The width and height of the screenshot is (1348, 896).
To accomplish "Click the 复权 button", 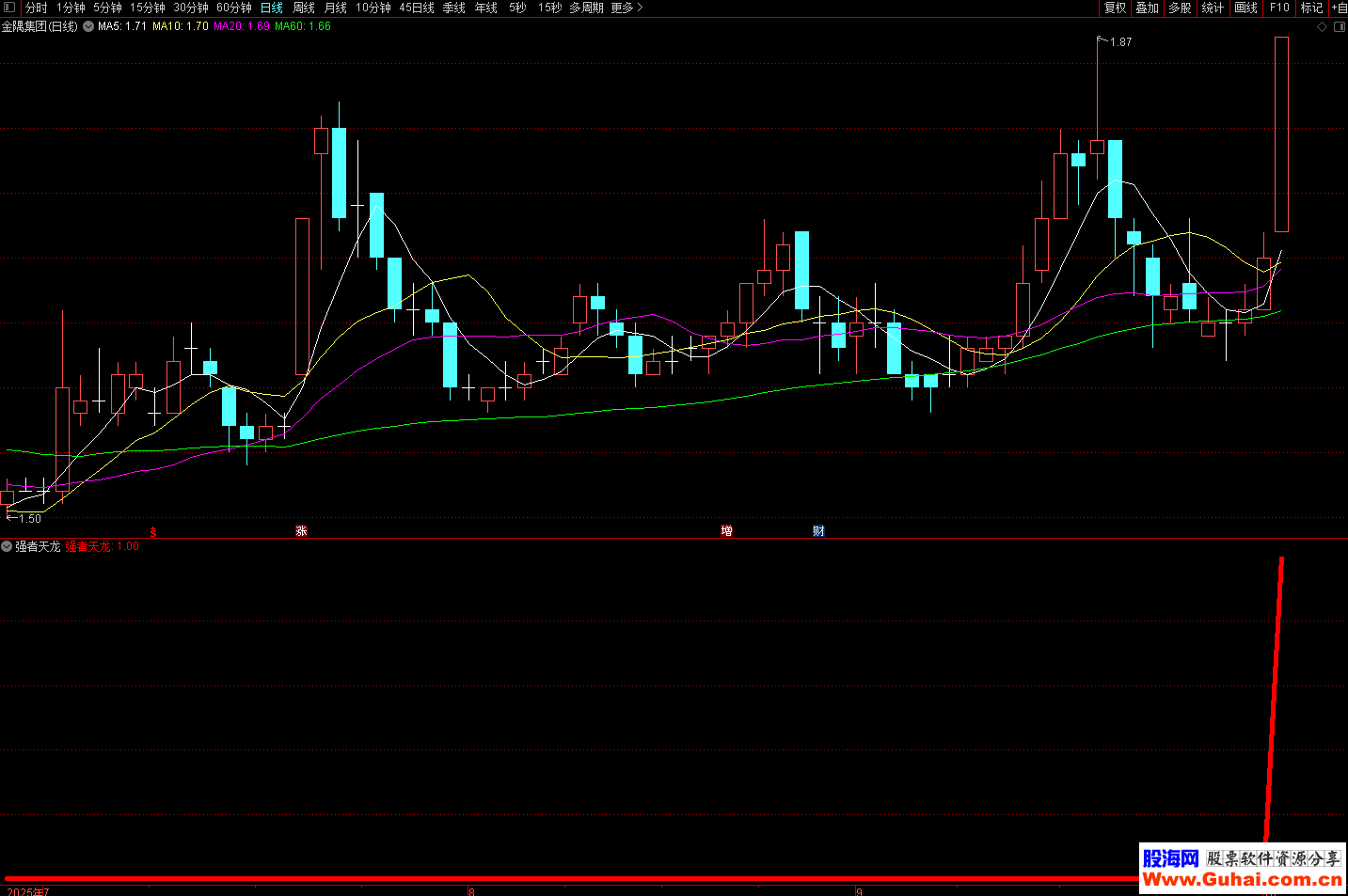I will click(x=1115, y=8).
